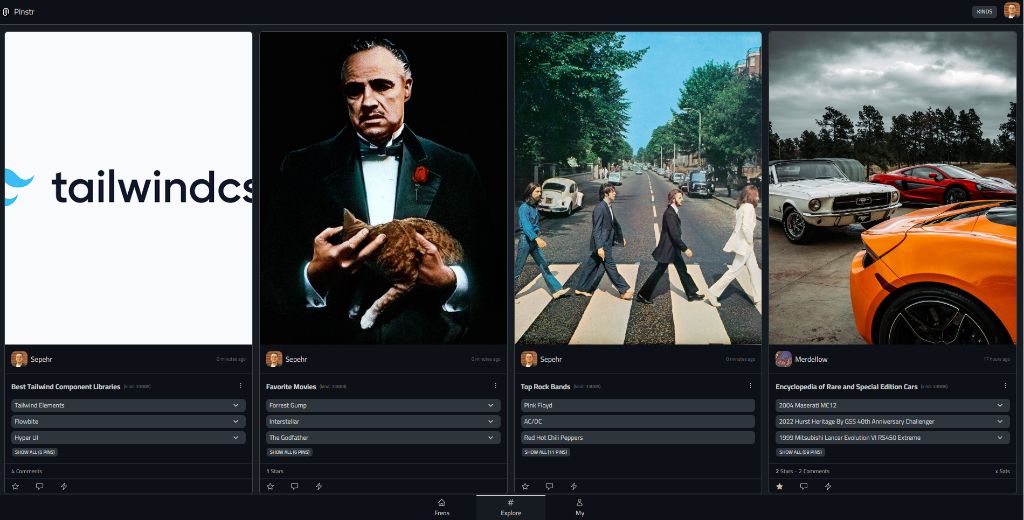
Task: Open the tailwindcss cover image
Action: pos(128,188)
